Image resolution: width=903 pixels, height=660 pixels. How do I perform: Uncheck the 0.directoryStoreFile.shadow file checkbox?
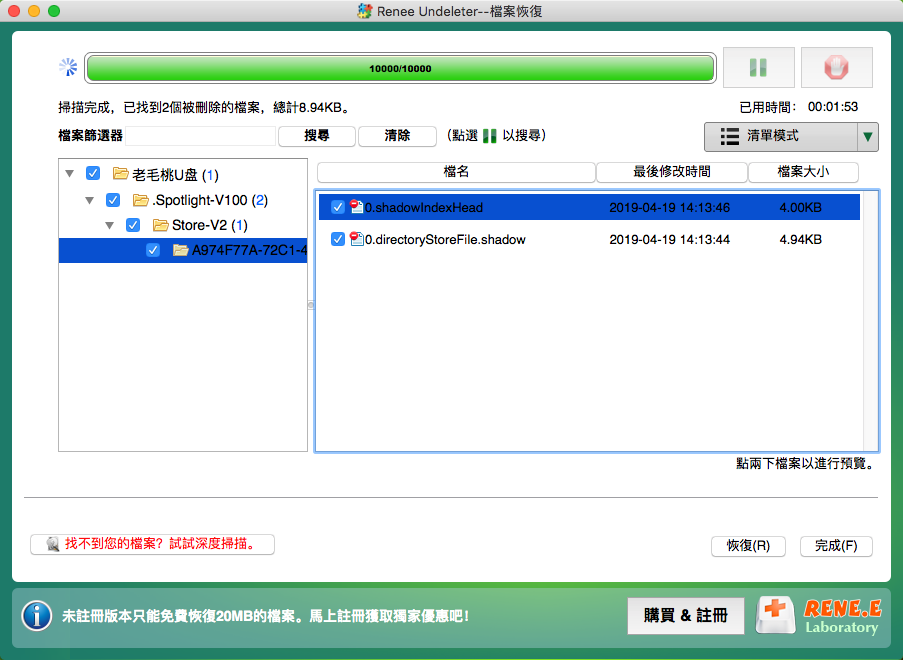pyautogui.click(x=338, y=239)
